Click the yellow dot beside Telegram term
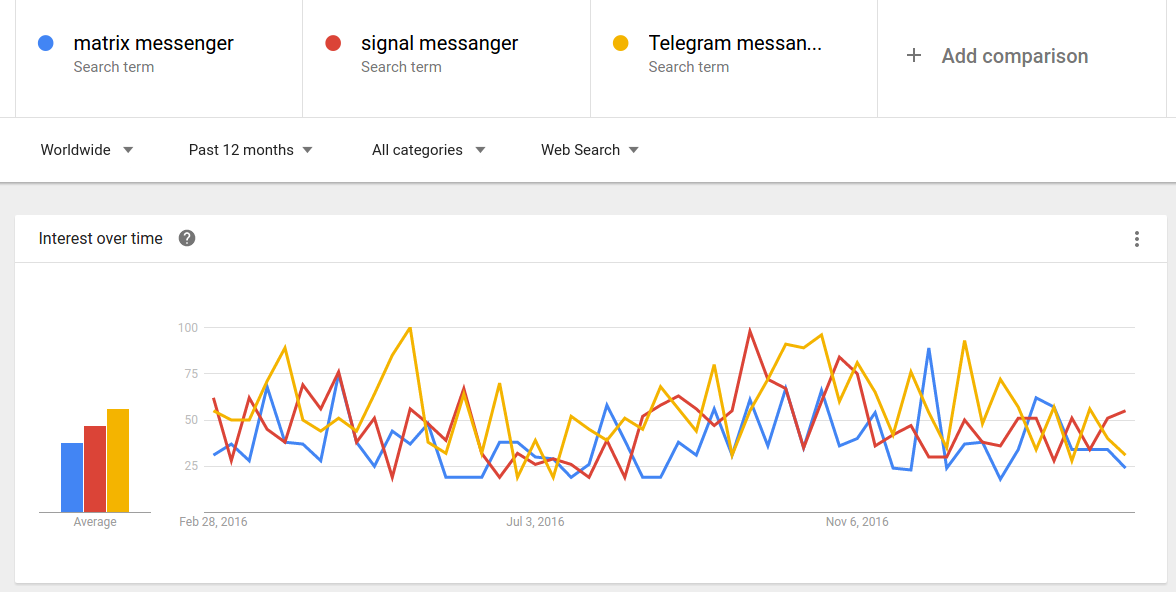The height and width of the screenshot is (592, 1176). (x=621, y=44)
